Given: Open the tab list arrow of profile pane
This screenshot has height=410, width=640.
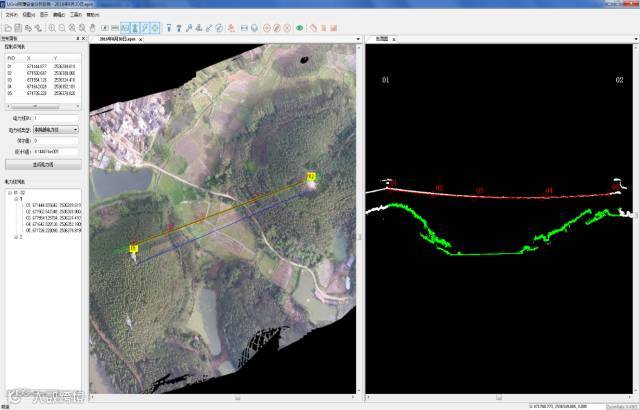Looking at the screenshot, I should tap(636, 39).
